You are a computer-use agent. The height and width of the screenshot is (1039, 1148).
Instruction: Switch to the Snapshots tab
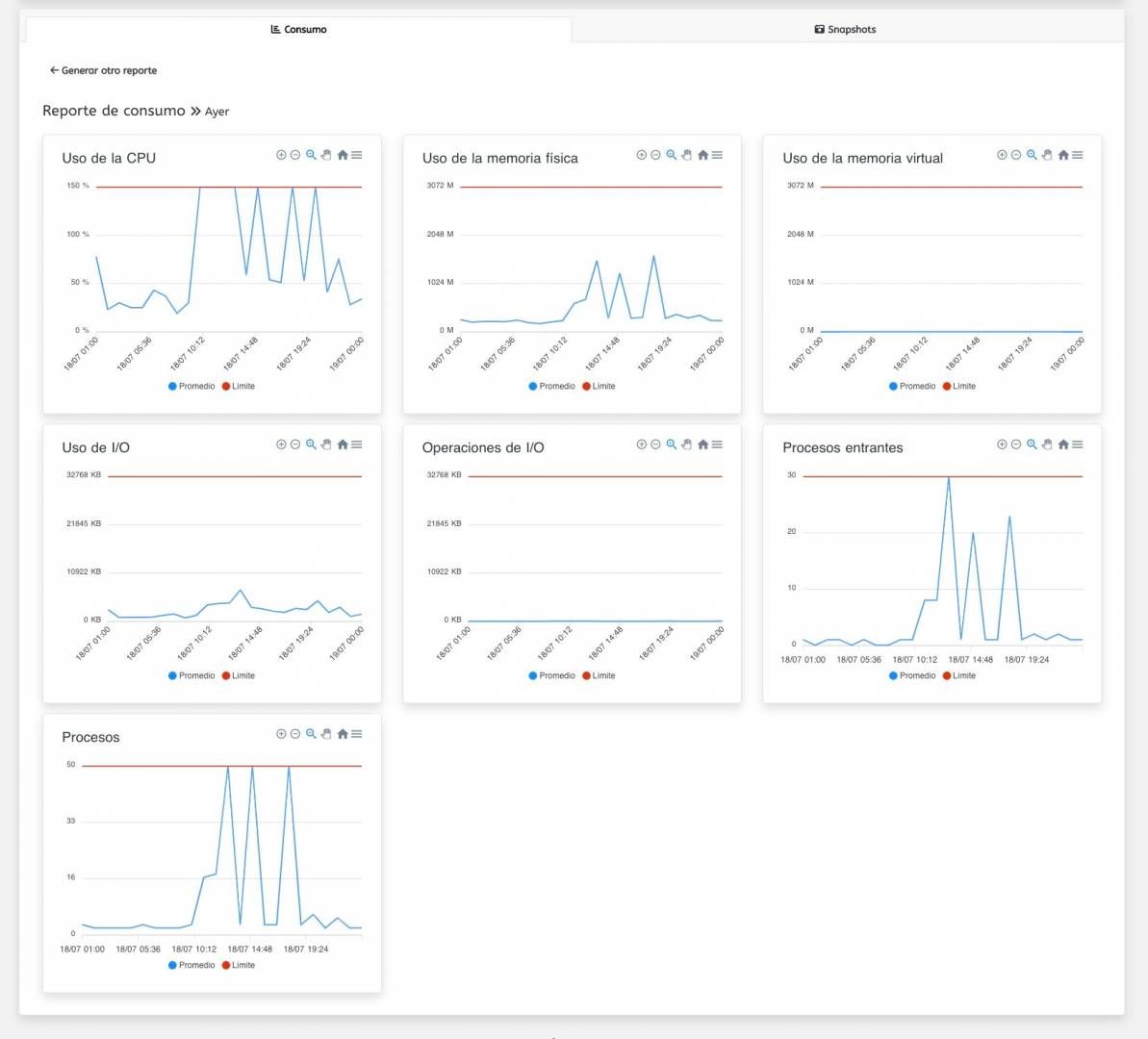point(846,29)
